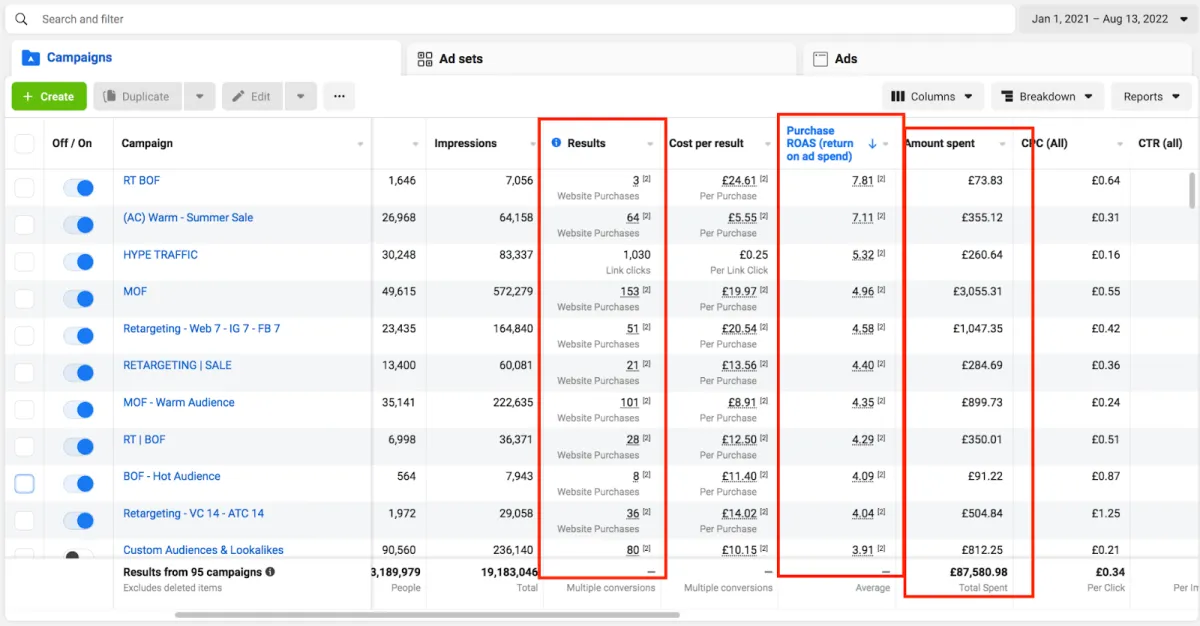The height and width of the screenshot is (626, 1200).
Task: Sort by Purchase ROAS column header
Action: pyautogui.click(x=819, y=143)
